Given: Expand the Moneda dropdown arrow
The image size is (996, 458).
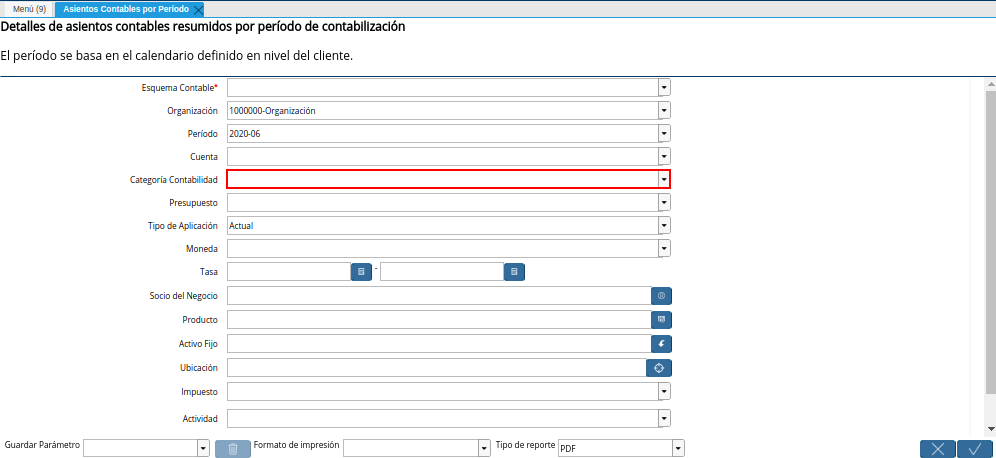Looking at the screenshot, I should (664, 248).
